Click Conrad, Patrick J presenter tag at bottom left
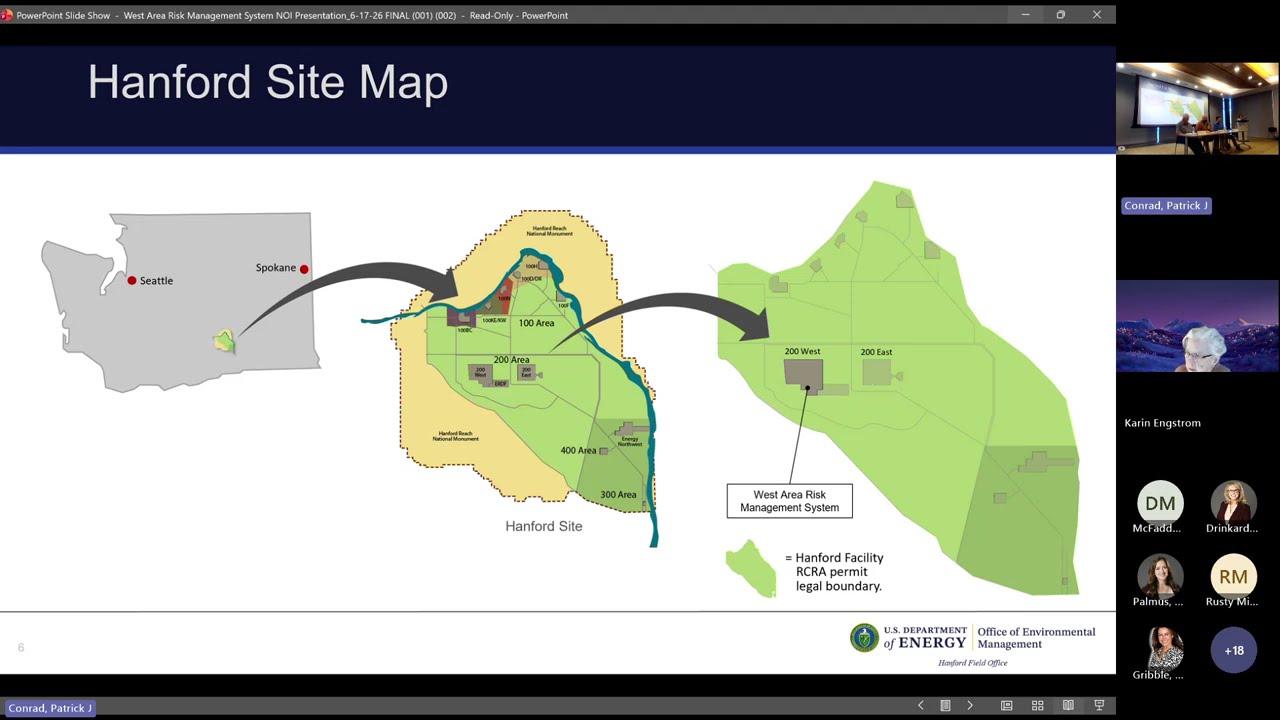 (x=50, y=707)
